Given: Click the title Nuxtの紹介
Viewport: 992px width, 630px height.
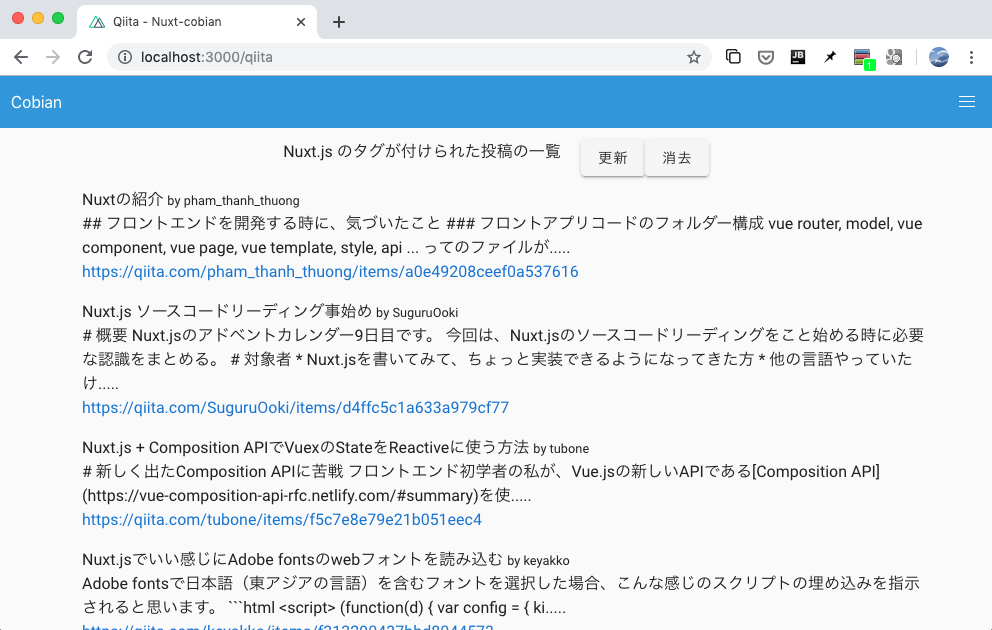Looking at the screenshot, I should [x=123, y=199].
